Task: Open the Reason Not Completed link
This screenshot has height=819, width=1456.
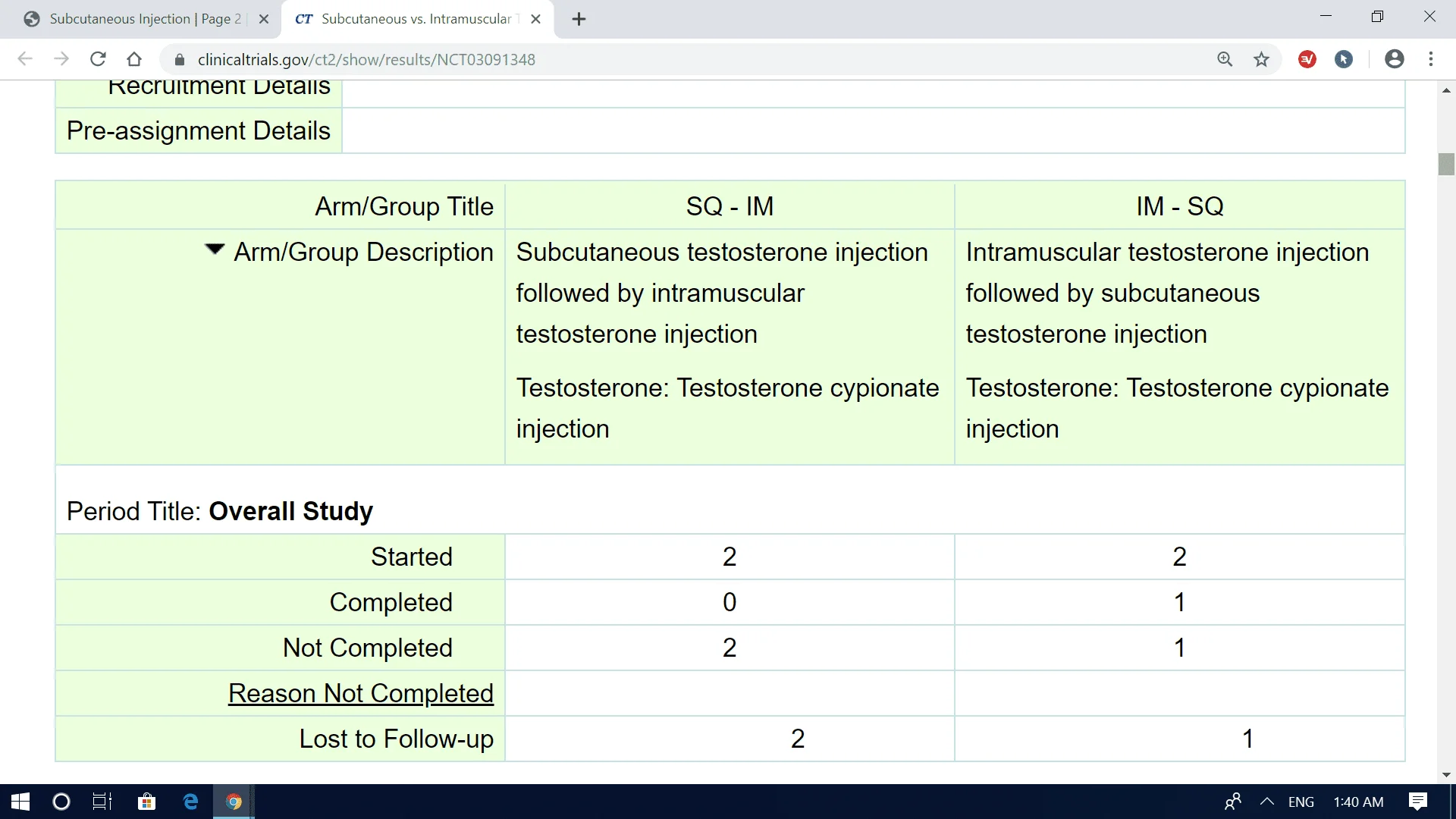Action: point(360,692)
